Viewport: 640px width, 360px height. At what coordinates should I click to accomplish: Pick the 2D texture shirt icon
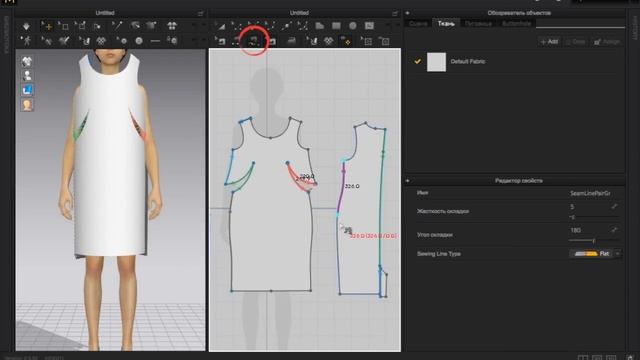[x=329, y=41]
